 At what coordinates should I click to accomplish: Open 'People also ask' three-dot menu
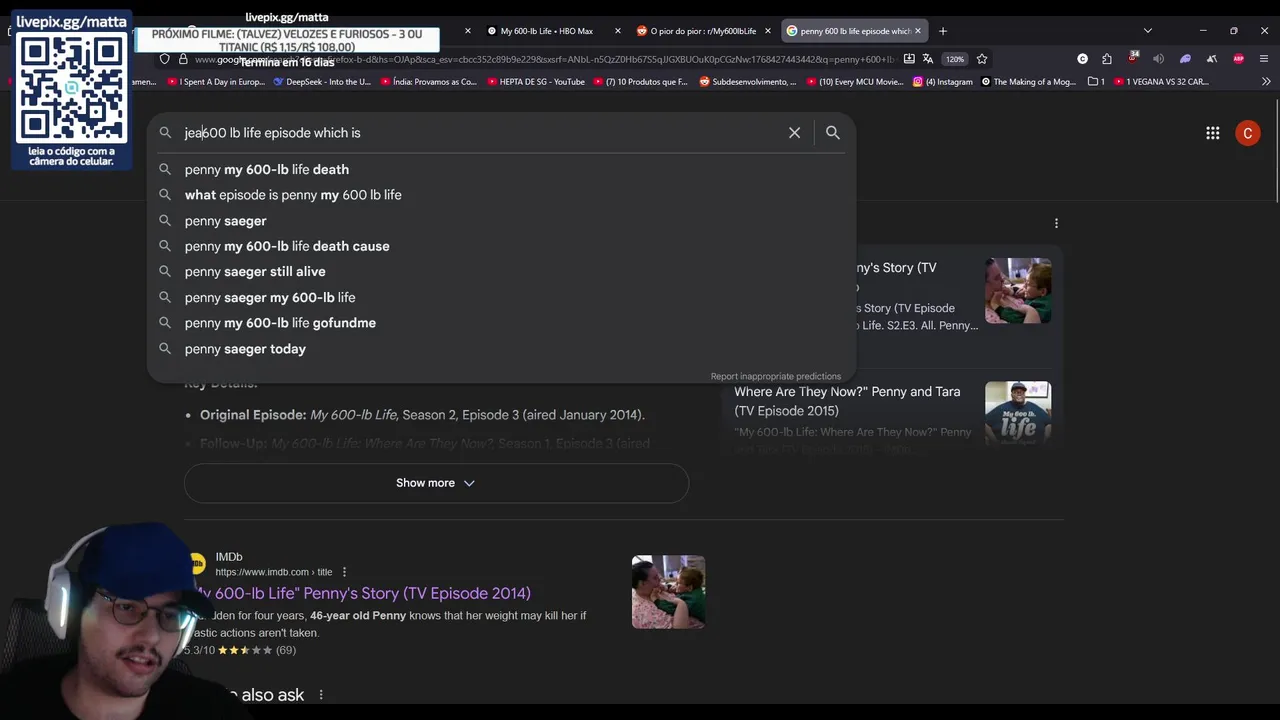pyautogui.click(x=321, y=694)
